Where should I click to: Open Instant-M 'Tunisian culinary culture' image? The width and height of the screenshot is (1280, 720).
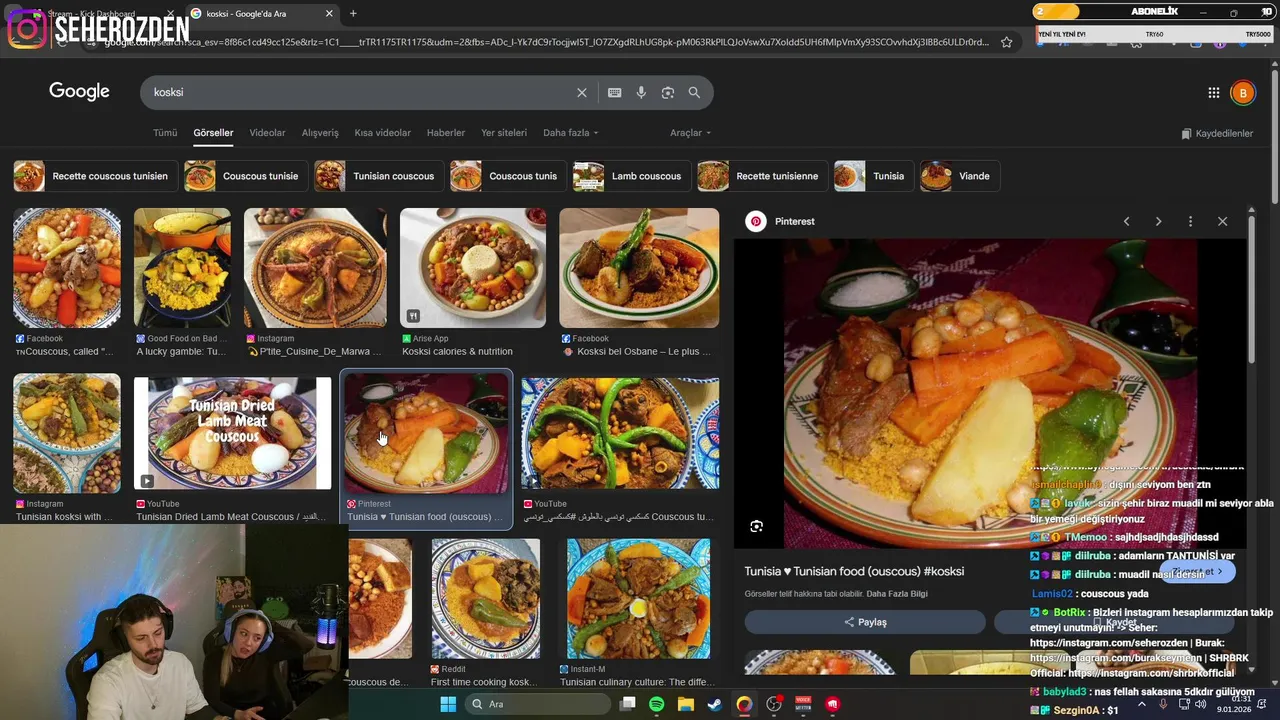[639, 599]
